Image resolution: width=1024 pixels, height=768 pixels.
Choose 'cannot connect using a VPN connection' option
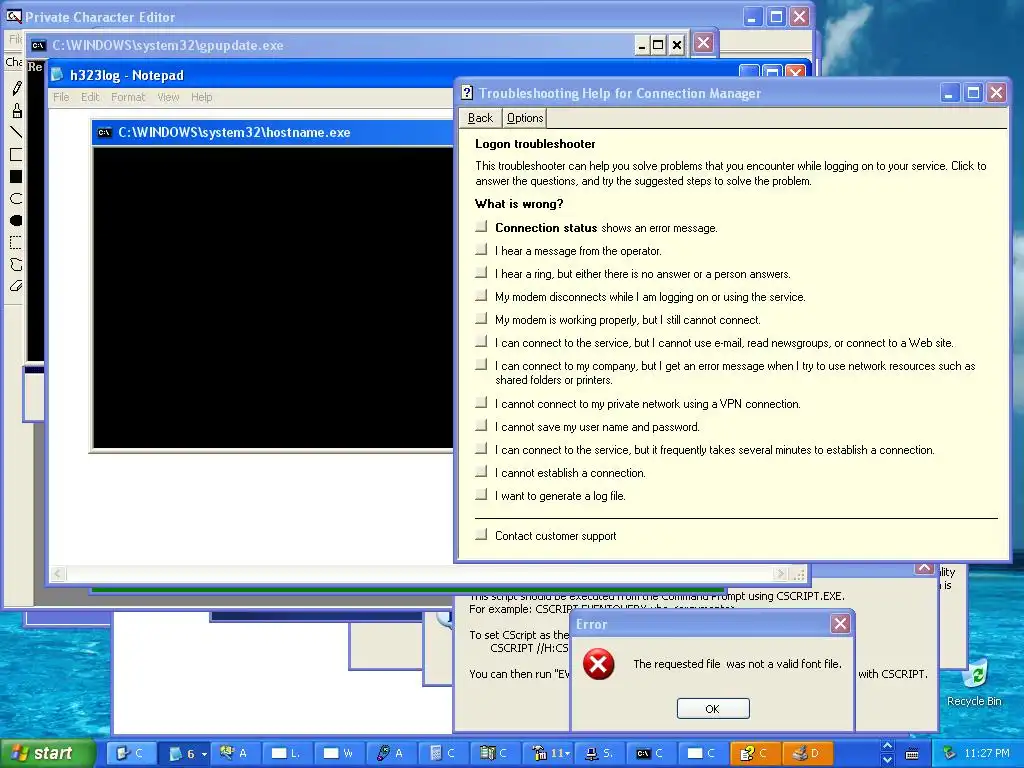[481, 403]
